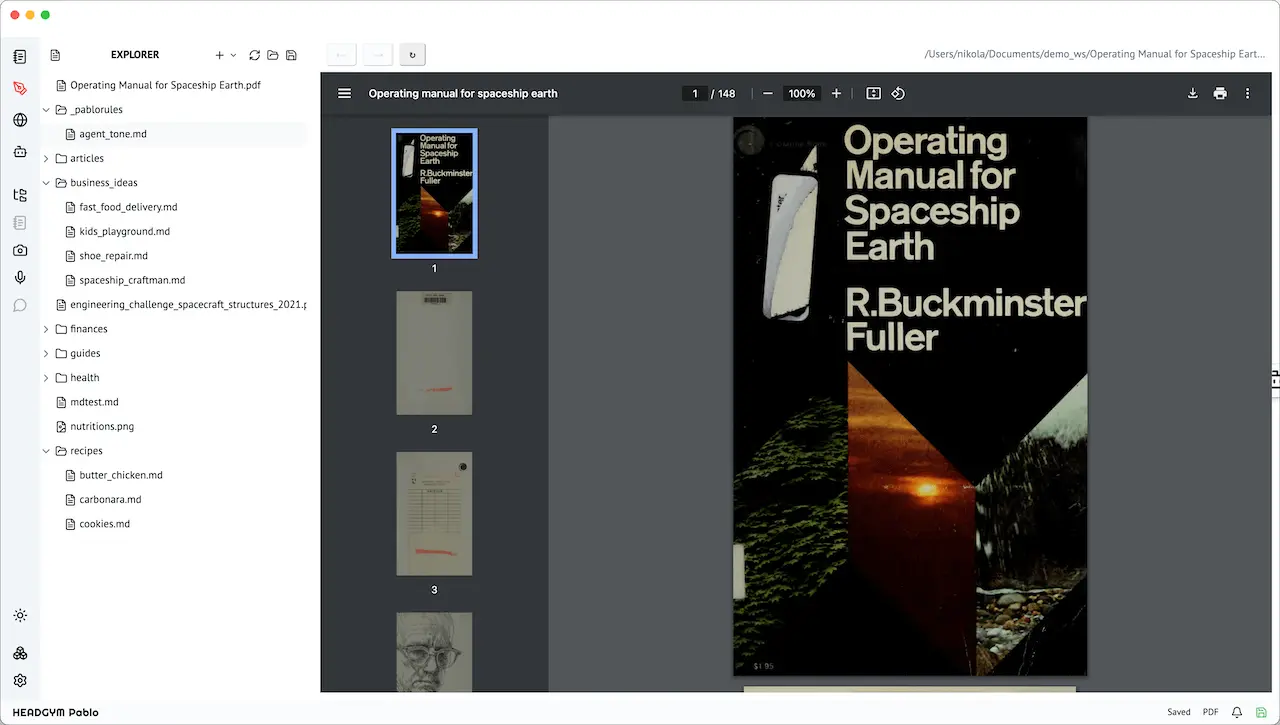Click the Operating manual for spaceship earth title

coord(463,93)
